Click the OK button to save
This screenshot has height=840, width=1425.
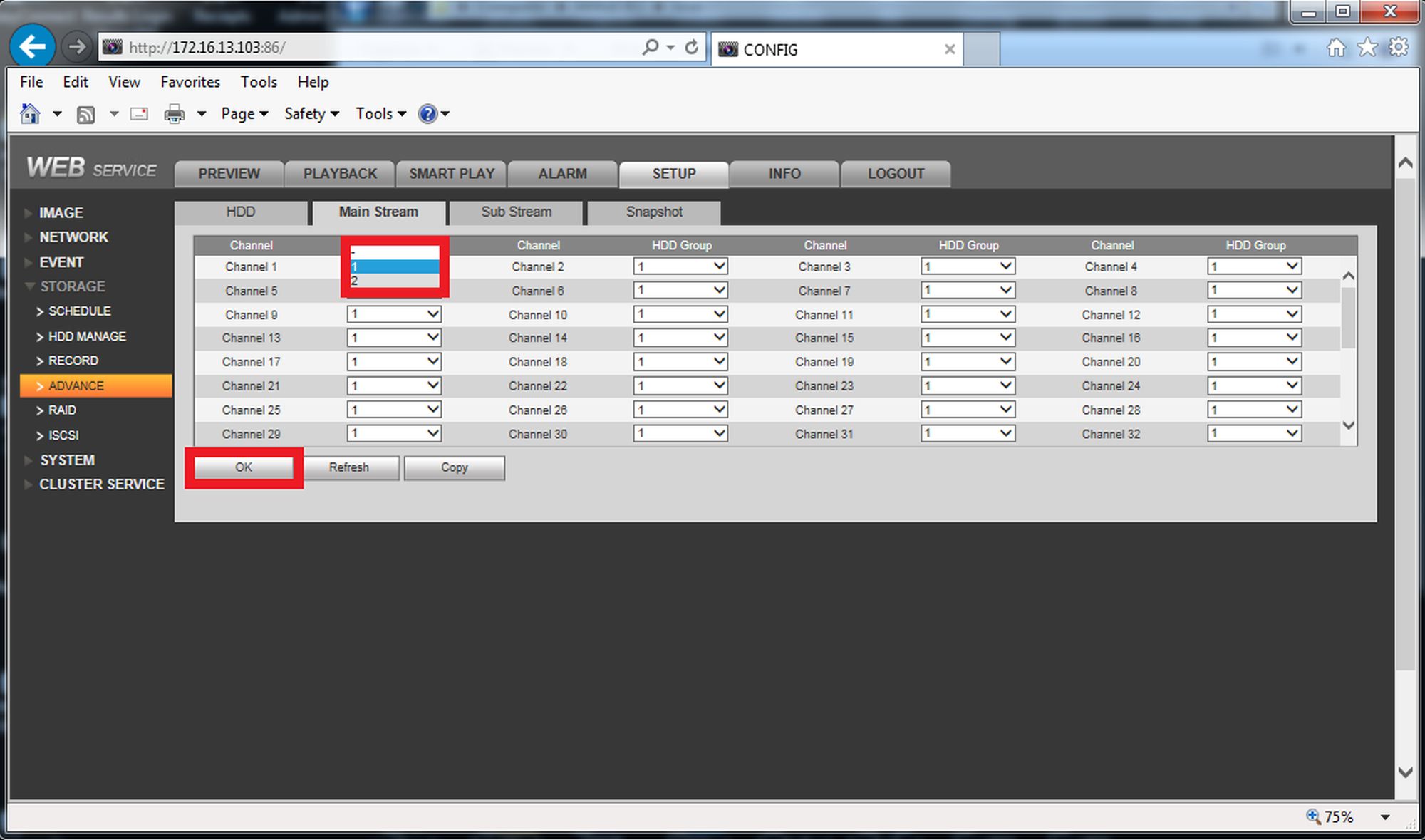click(x=244, y=467)
